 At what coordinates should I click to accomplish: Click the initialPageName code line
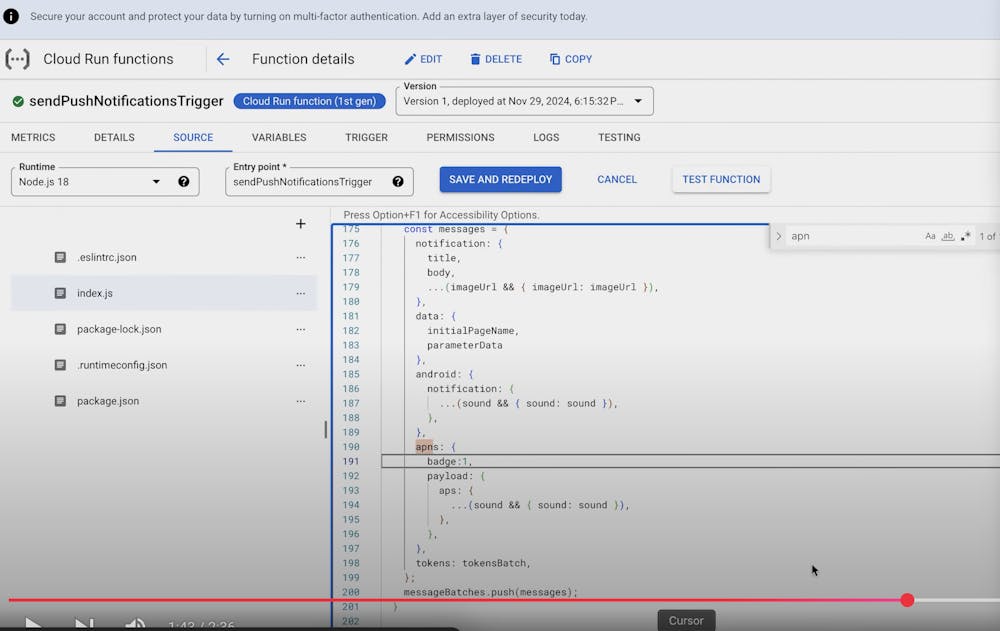click(473, 331)
